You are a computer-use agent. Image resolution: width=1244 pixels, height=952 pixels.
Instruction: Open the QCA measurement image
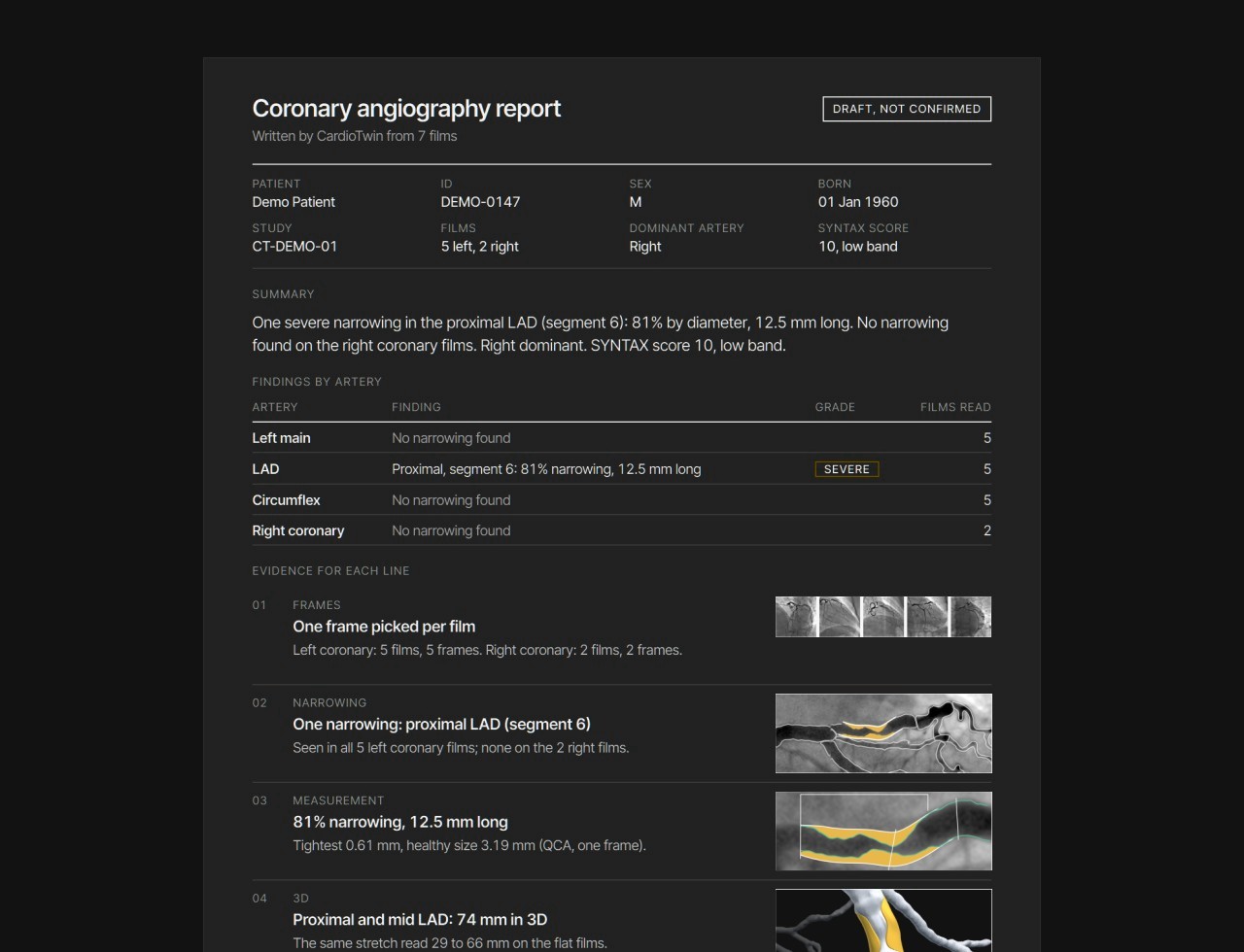coord(883,831)
